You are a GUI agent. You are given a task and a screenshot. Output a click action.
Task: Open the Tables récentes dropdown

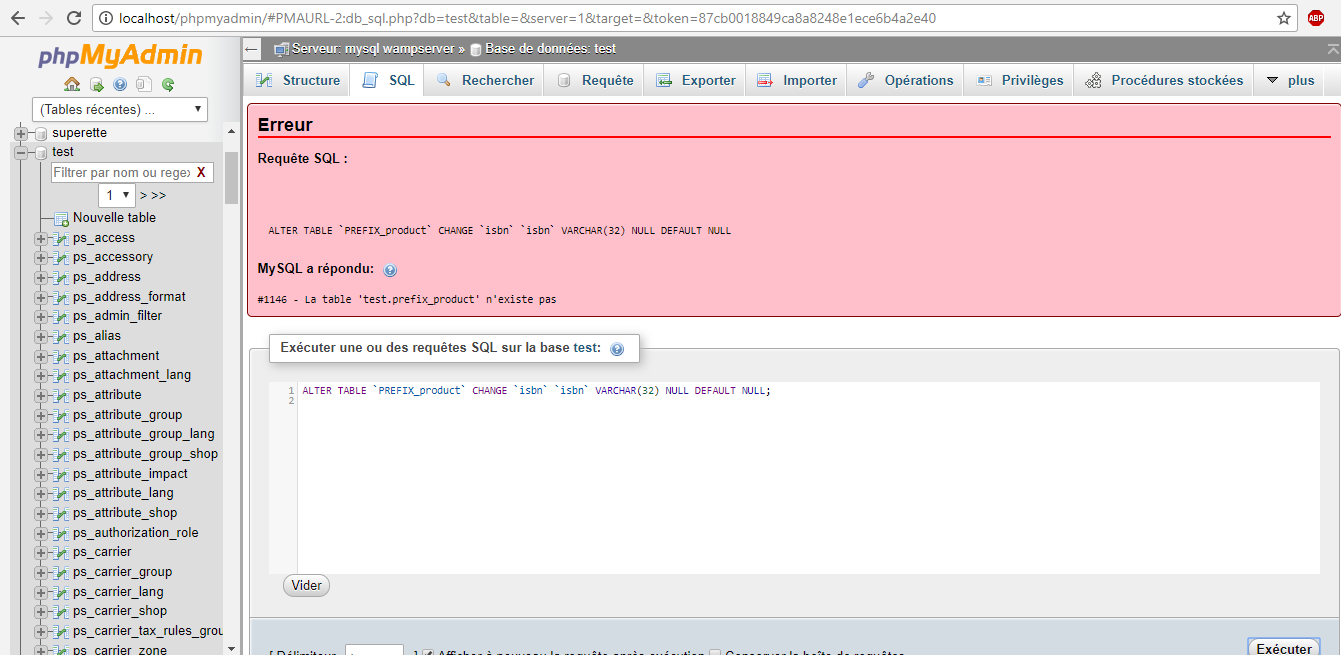coord(120,109)
